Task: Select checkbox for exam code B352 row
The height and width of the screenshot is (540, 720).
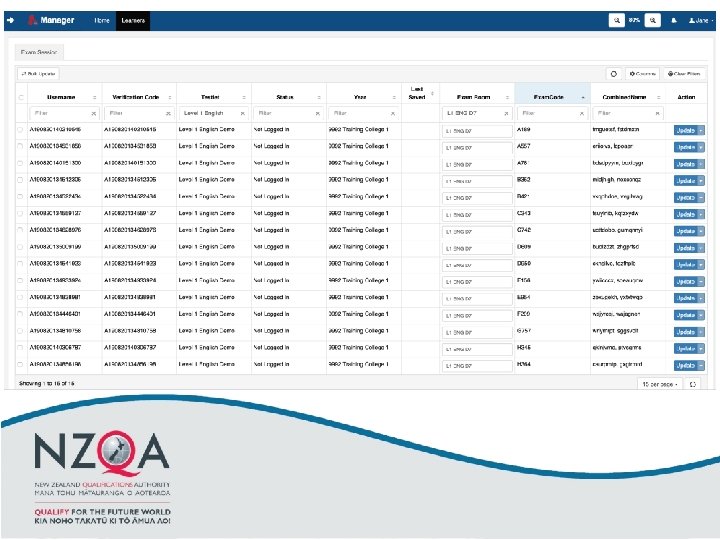Action: (x=20, y=180)
